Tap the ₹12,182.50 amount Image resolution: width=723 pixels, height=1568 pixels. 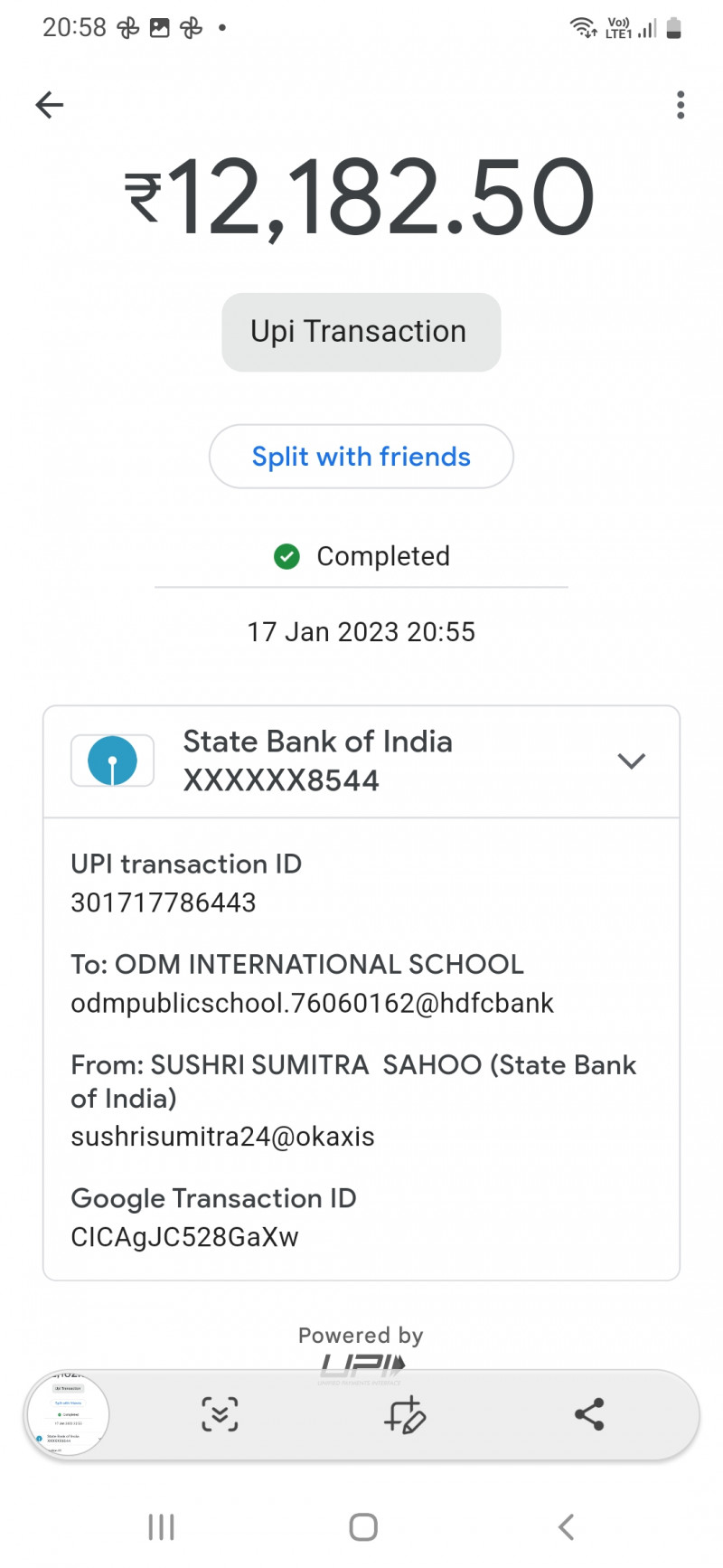click(x=361, y=198)
